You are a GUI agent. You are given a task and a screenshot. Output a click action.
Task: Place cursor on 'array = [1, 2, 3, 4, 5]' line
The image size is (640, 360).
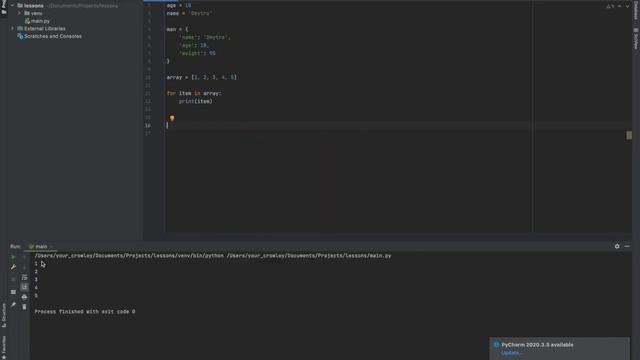[201, 77]
